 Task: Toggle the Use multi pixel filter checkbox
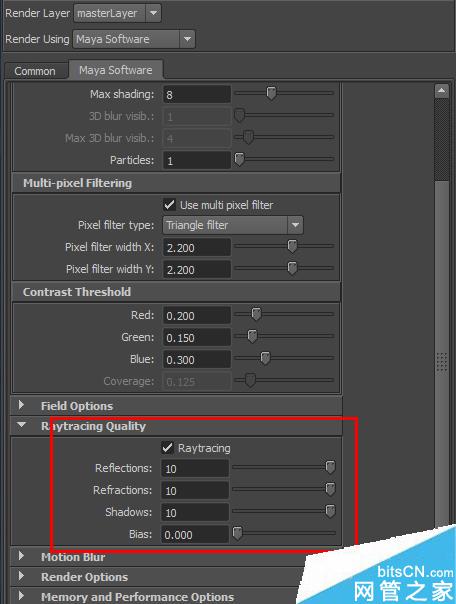(169, 205)
